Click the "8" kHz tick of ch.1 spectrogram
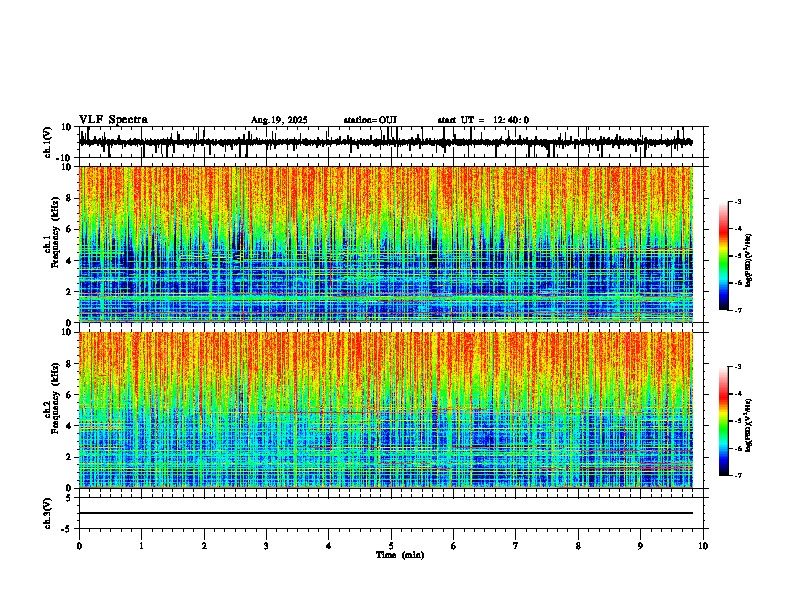792x612 pixels. click(x=69, y=198)
